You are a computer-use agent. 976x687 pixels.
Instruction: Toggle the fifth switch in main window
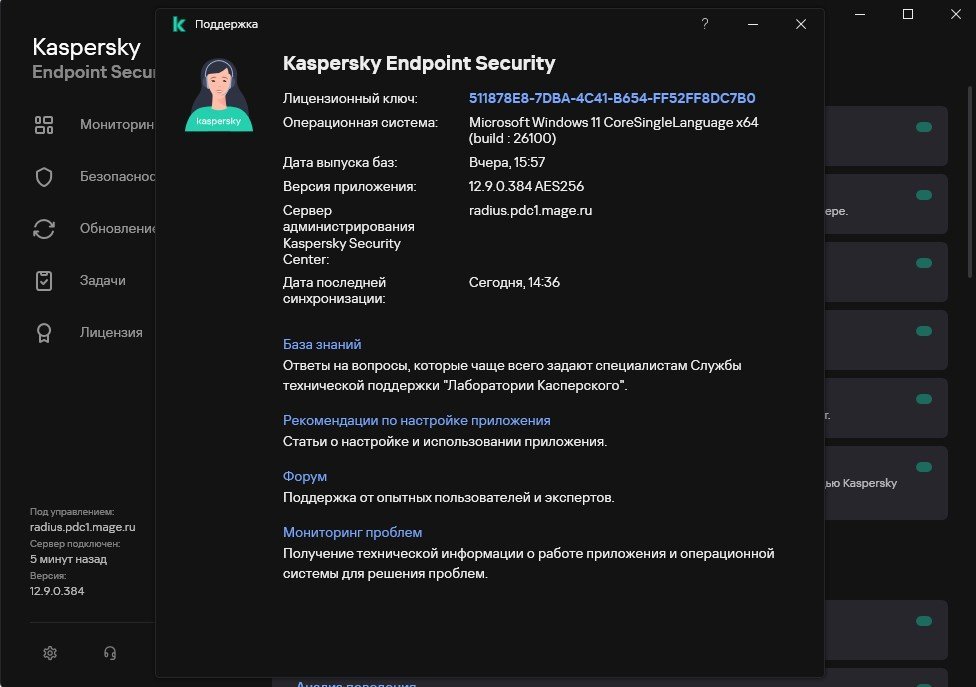pos(924,399)
